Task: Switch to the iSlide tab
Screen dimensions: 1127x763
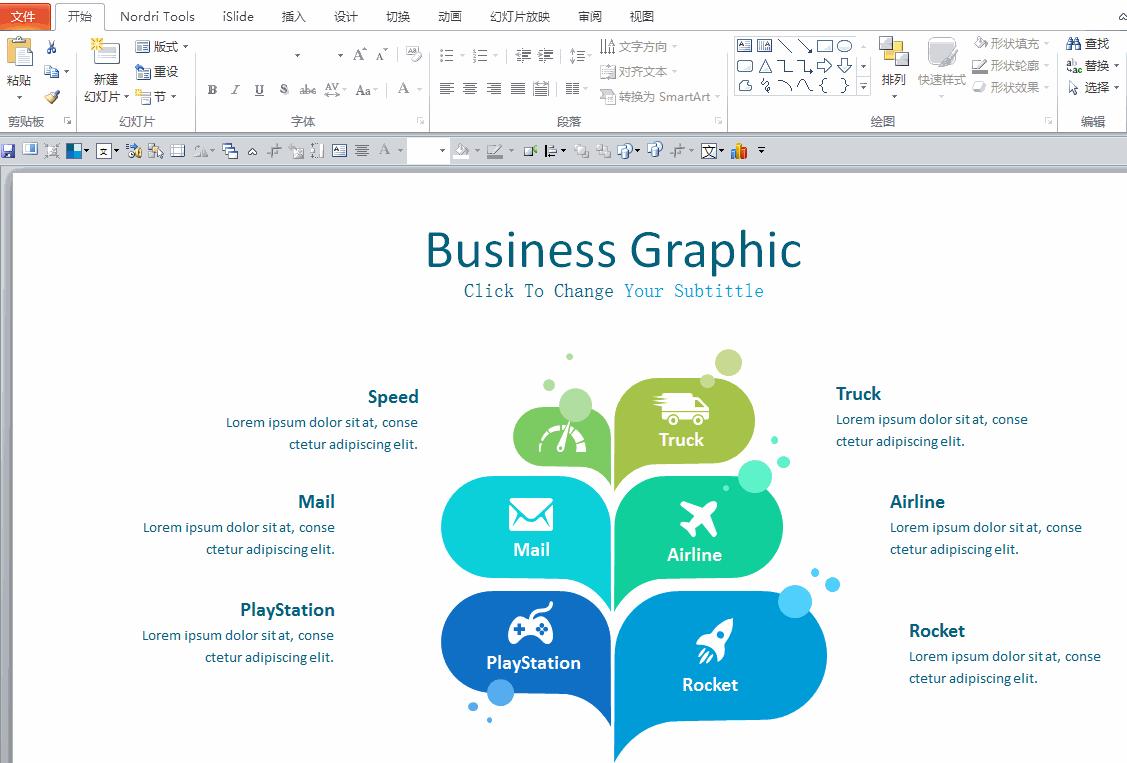Action: (x=238, y=16)
